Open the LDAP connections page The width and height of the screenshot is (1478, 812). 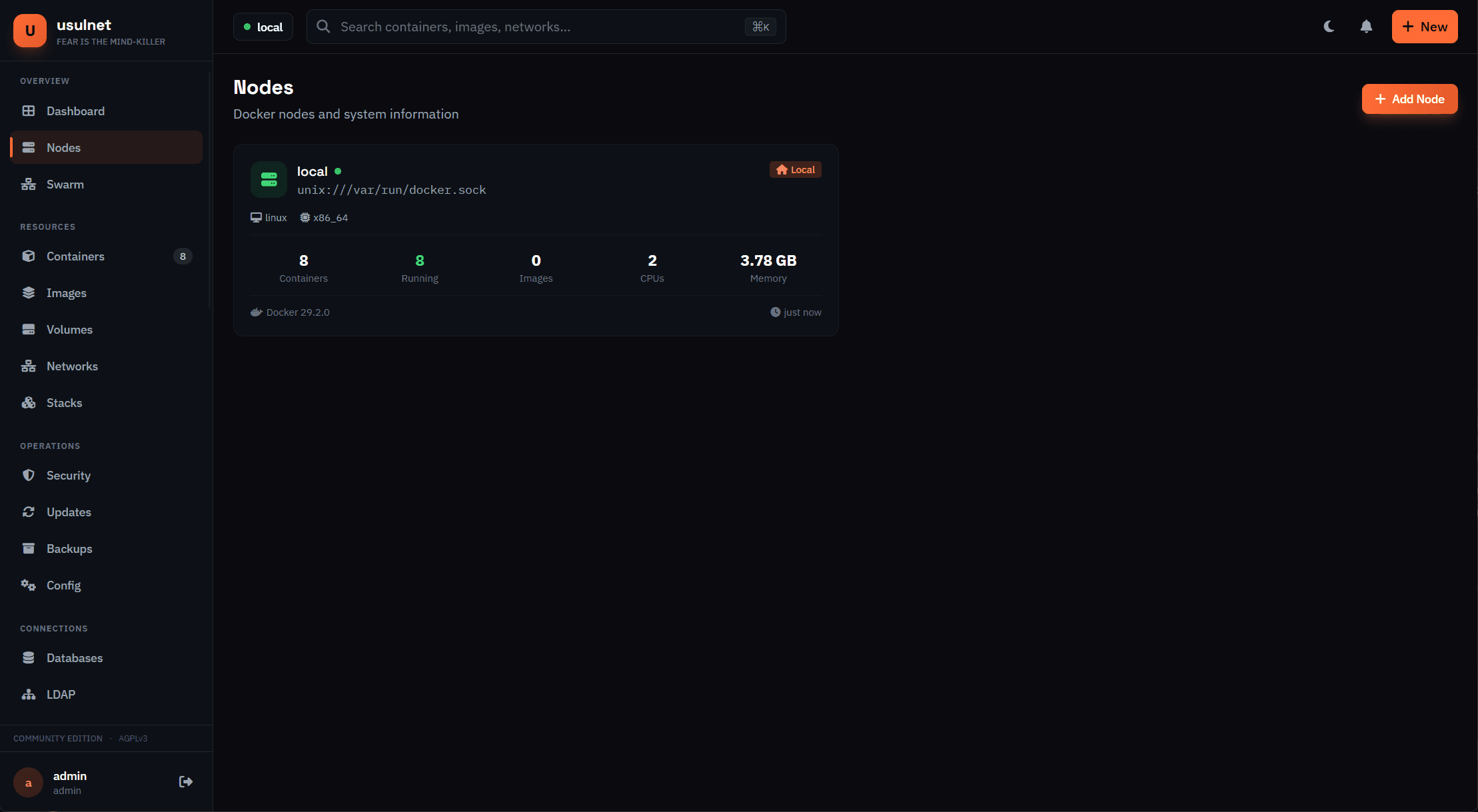[61, 694]
